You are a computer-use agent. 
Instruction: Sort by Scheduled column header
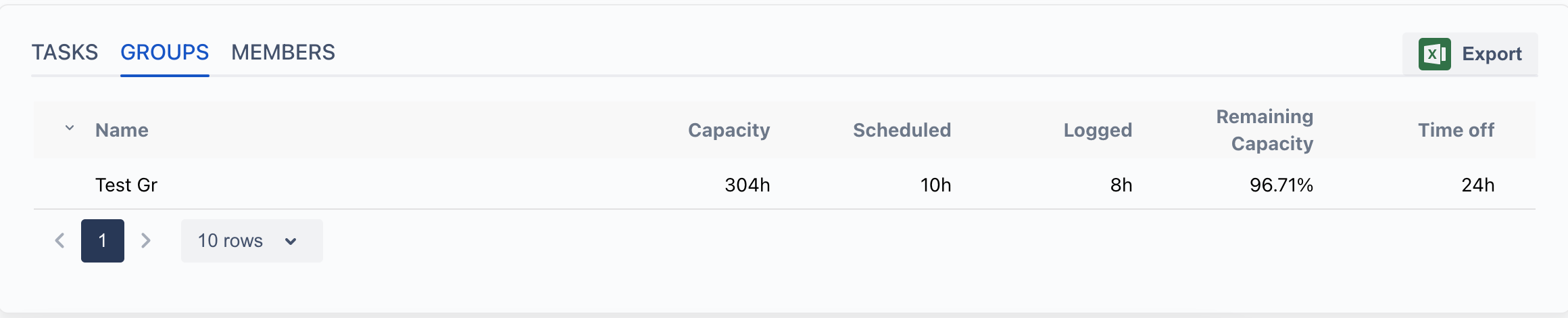pos(902,130)
